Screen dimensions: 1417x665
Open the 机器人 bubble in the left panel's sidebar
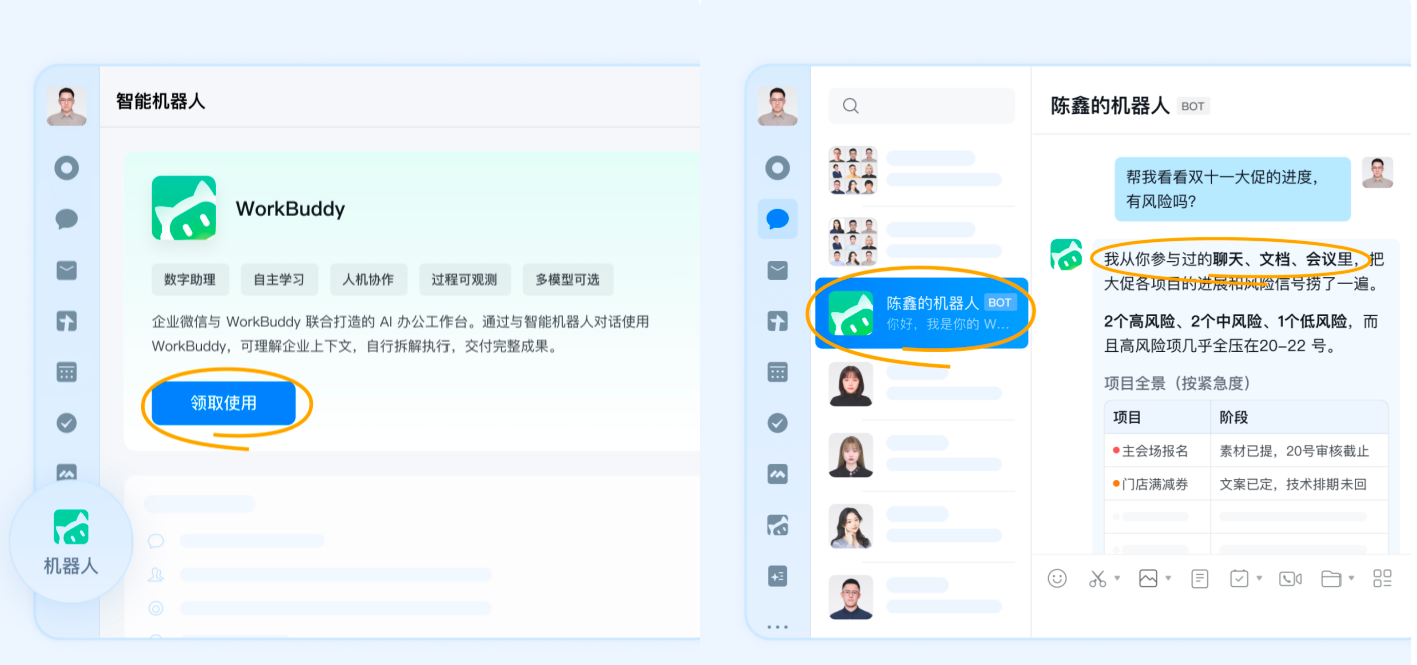[x=71, y=542]
